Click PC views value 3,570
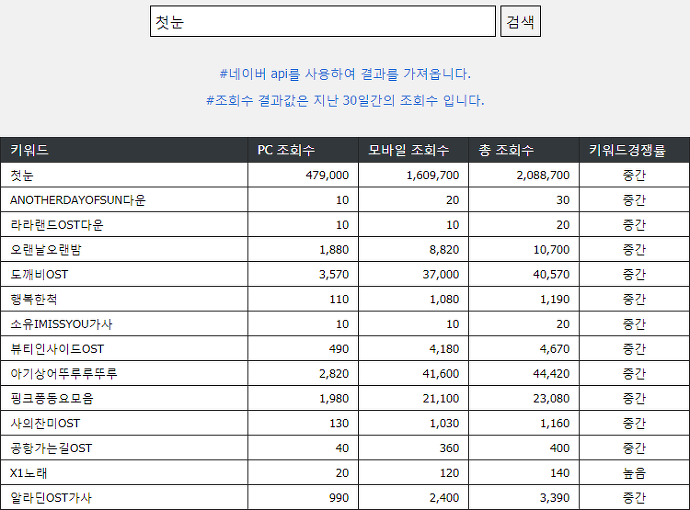The width and height of the screenshot is (690, 510). click(x=334, y=275)
